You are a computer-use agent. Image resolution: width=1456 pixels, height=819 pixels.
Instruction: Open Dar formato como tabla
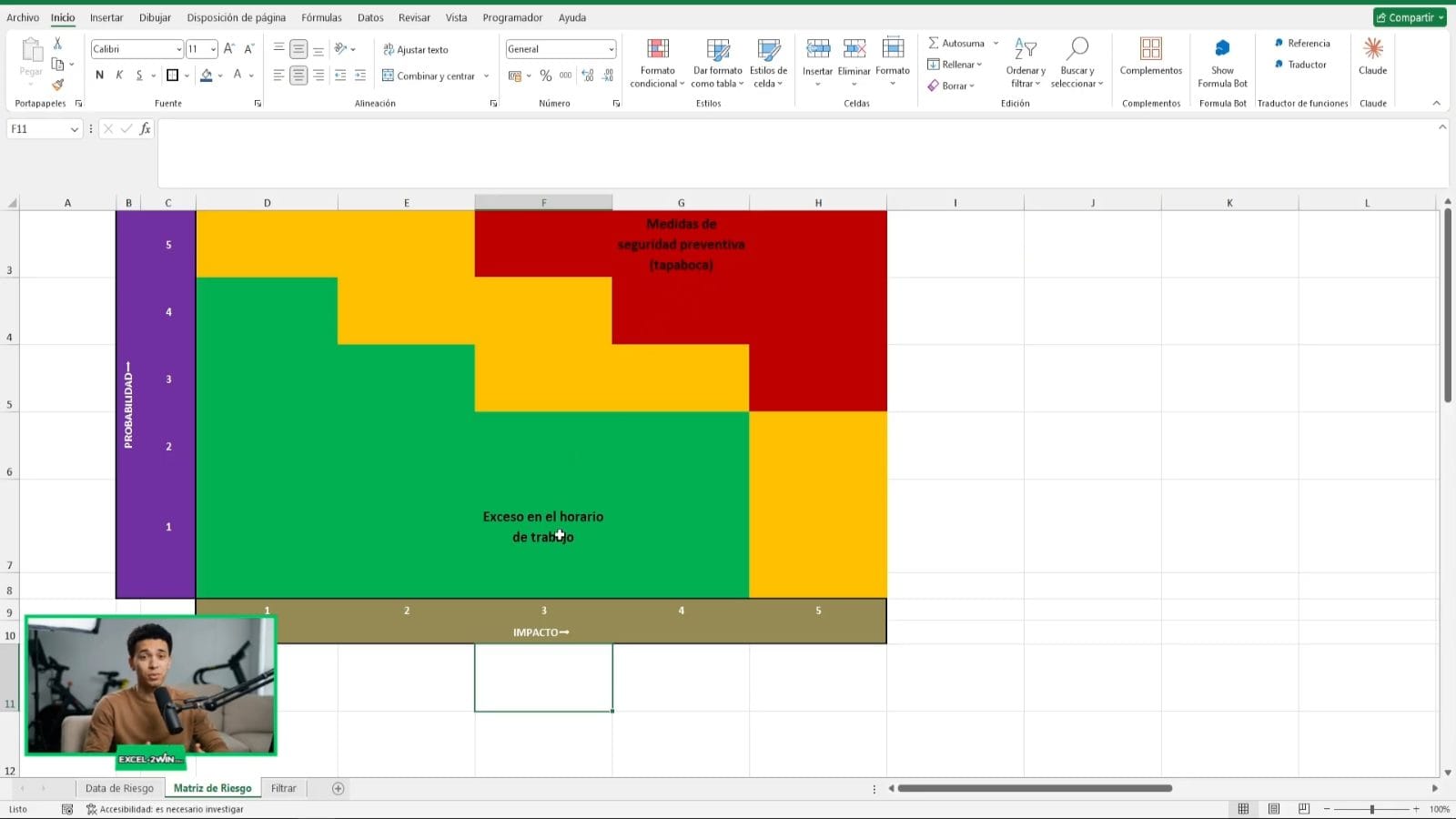pyautogui.click(x=718, y=63)
